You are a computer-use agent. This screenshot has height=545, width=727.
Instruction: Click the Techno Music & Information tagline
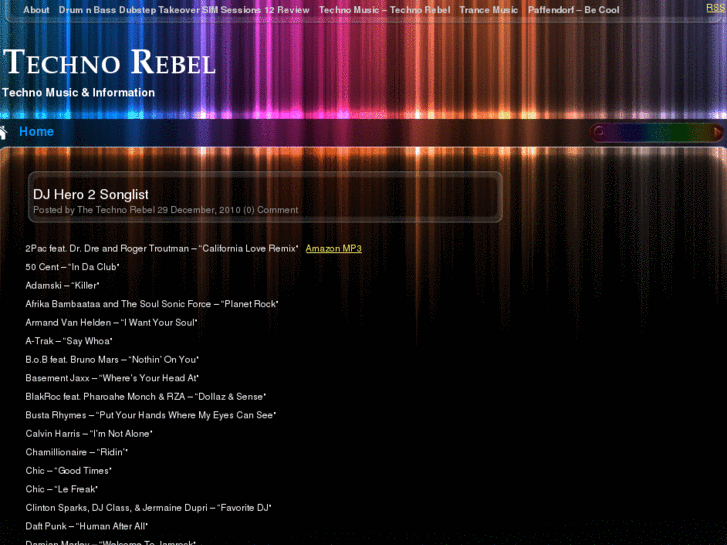(x=78, y=93)
